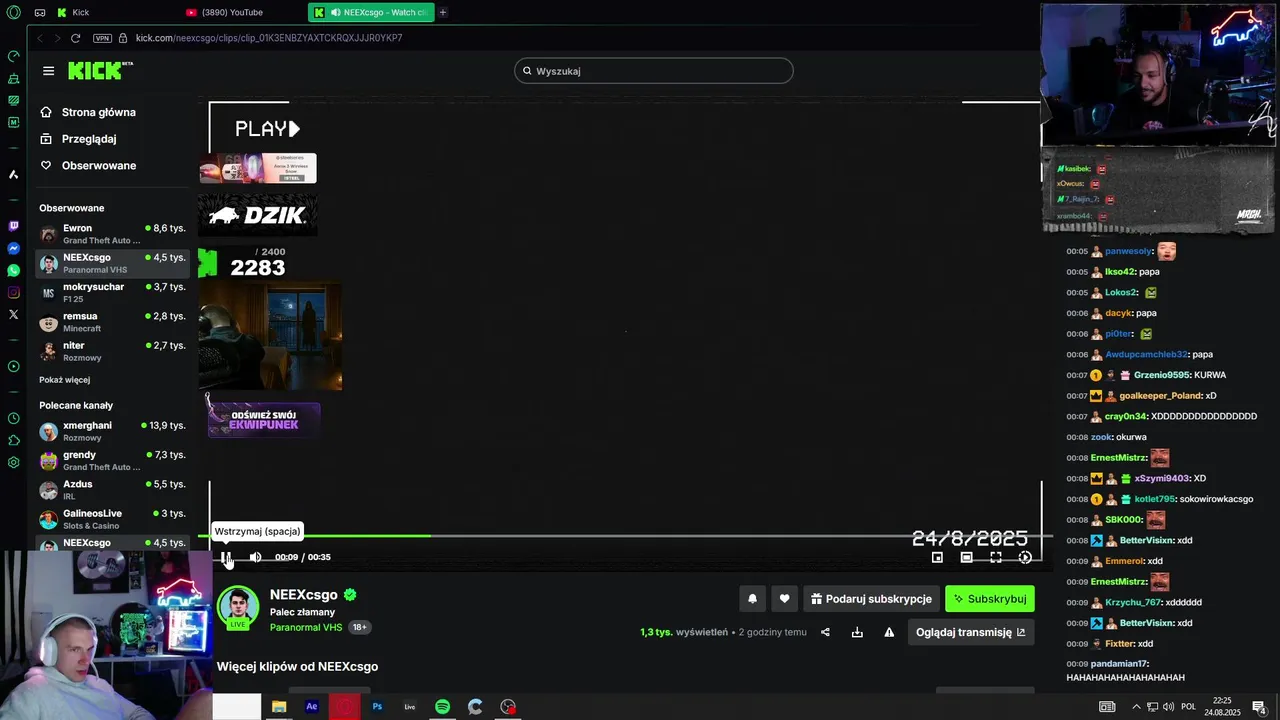Share the clip via share icon
Screen dimensions: 1280x720
click(825, 632)
